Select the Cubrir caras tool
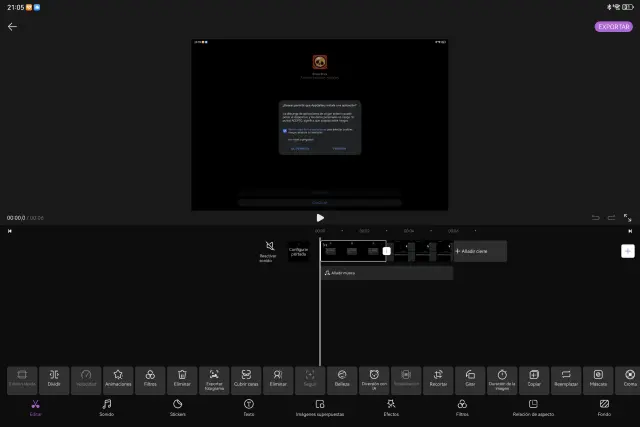This screenshot has width=640, height=427. [x=246, y=380]
